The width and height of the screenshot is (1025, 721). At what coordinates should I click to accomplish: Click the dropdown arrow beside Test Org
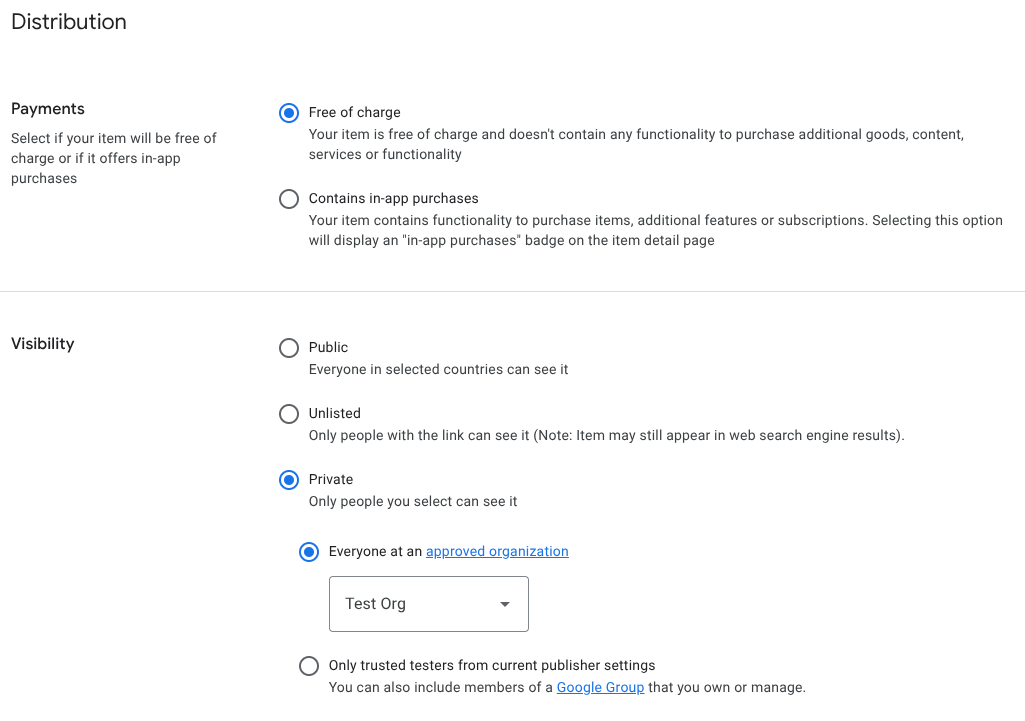504,603
